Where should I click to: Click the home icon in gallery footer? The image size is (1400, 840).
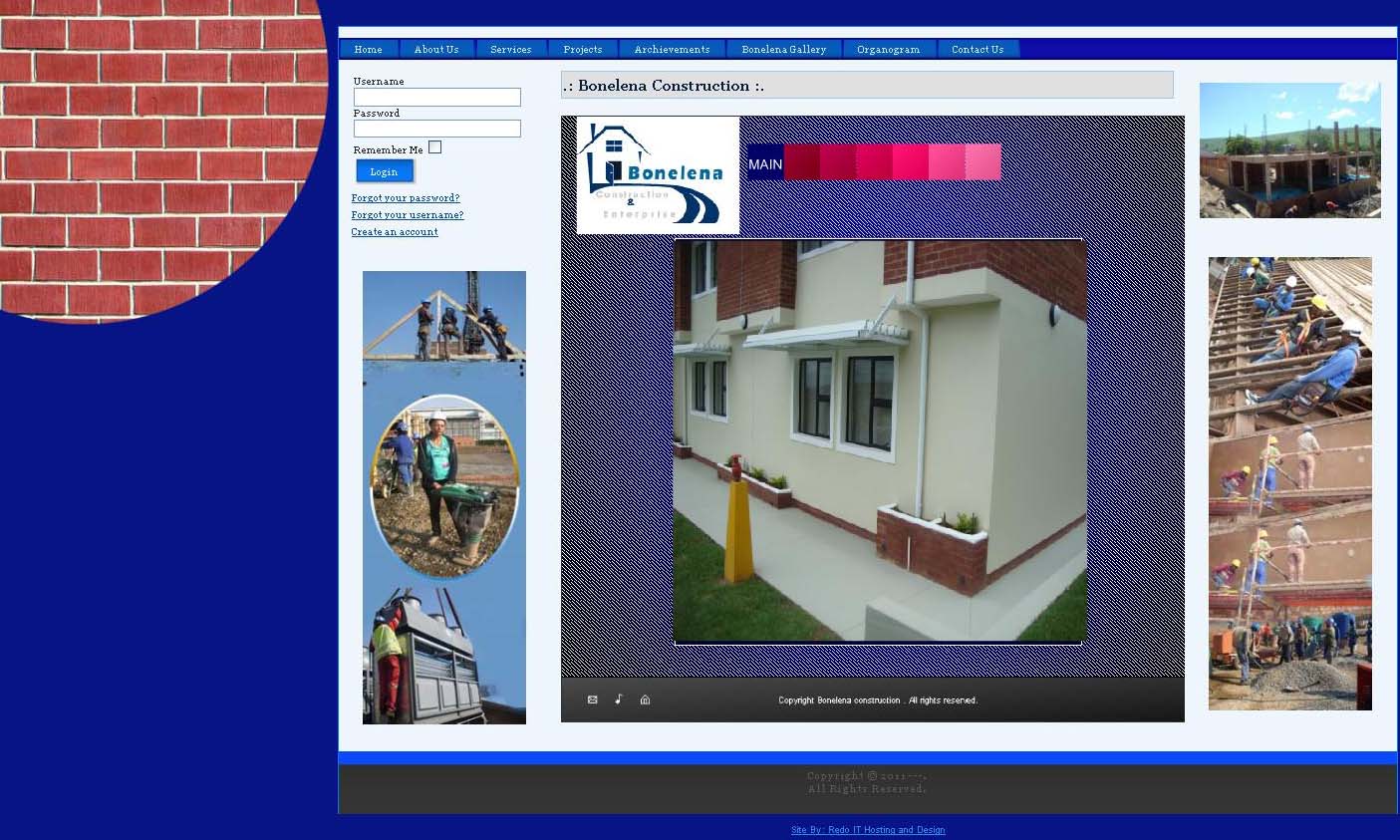645,700
